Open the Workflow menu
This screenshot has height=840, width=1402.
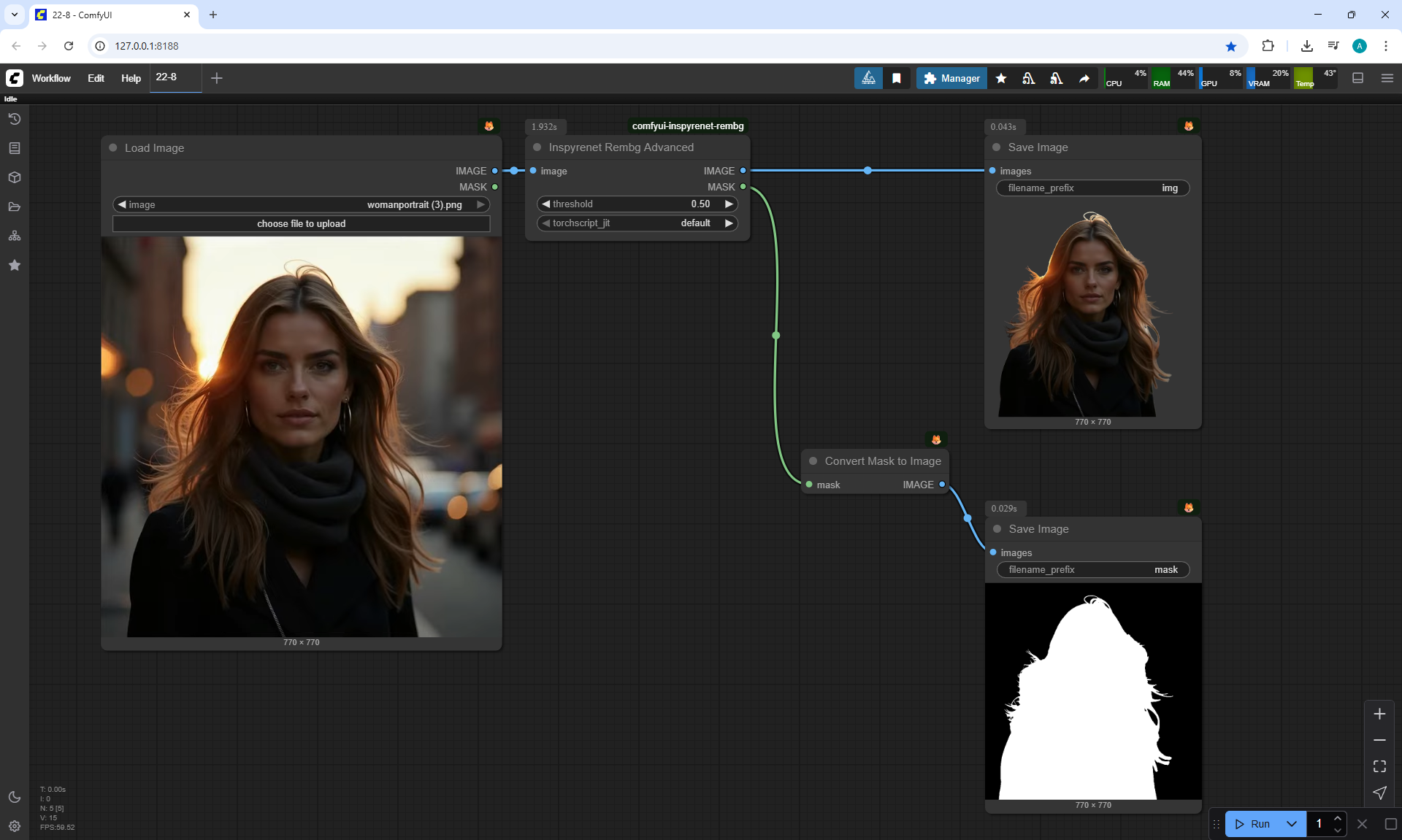point(51,78)
